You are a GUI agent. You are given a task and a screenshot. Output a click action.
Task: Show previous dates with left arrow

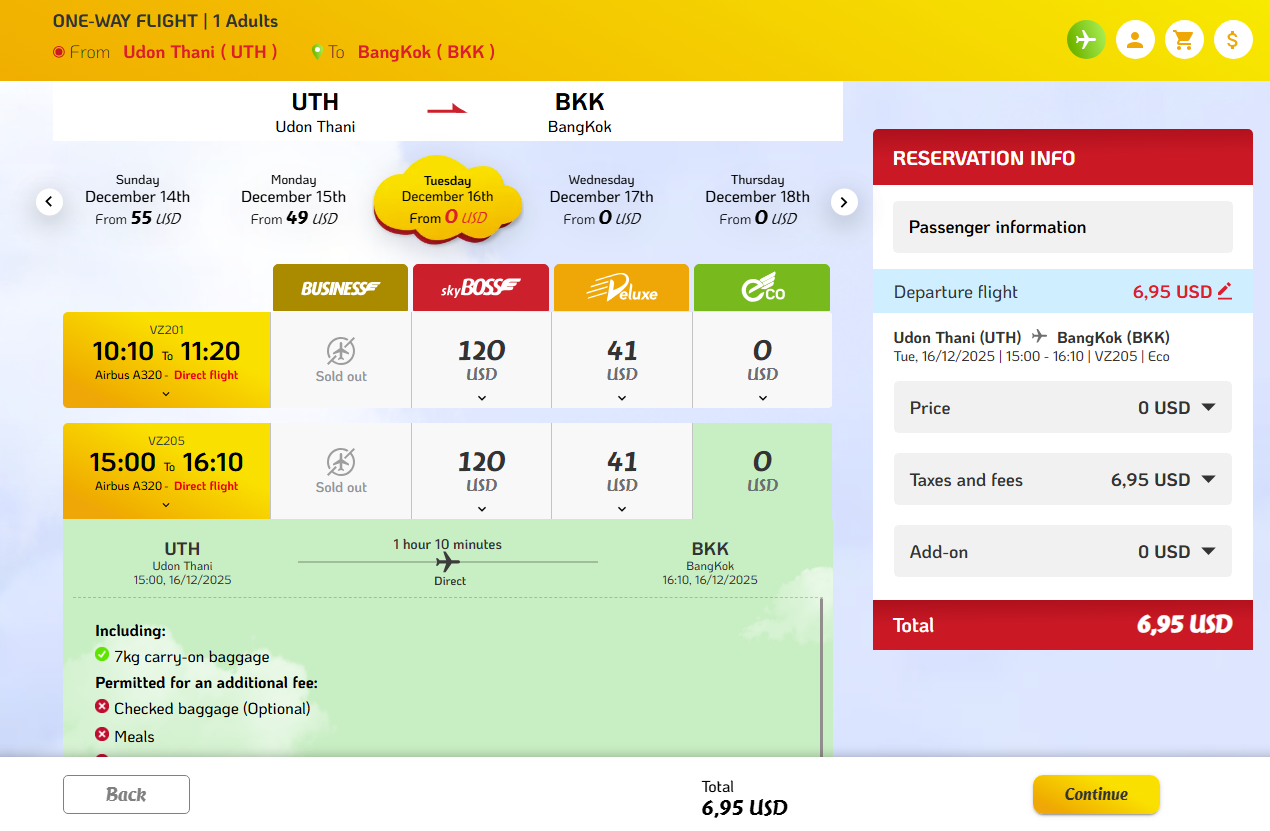click(x=50, y=202)
